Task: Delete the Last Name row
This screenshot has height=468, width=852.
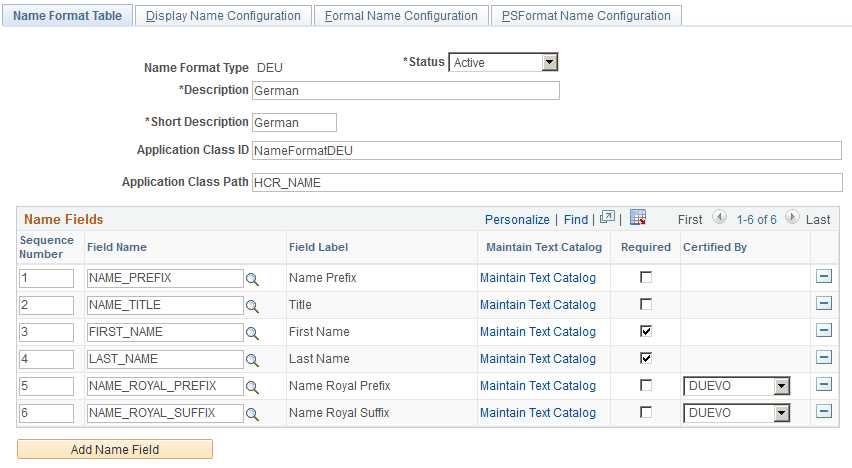Action: 824,357
